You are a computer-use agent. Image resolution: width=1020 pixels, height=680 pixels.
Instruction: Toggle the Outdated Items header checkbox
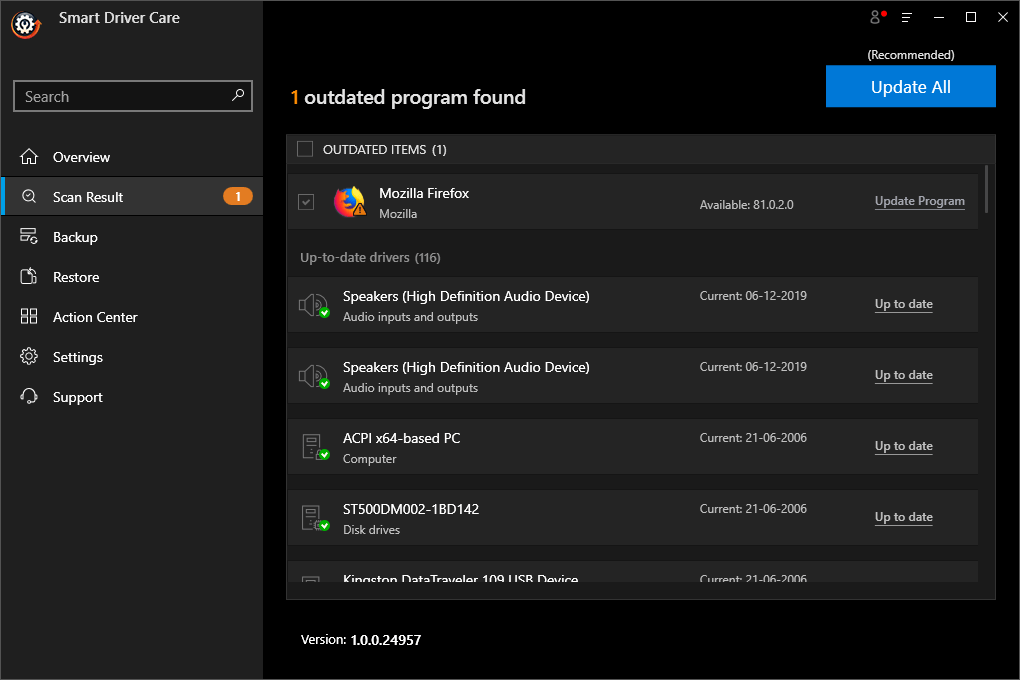tap(305, 148)
